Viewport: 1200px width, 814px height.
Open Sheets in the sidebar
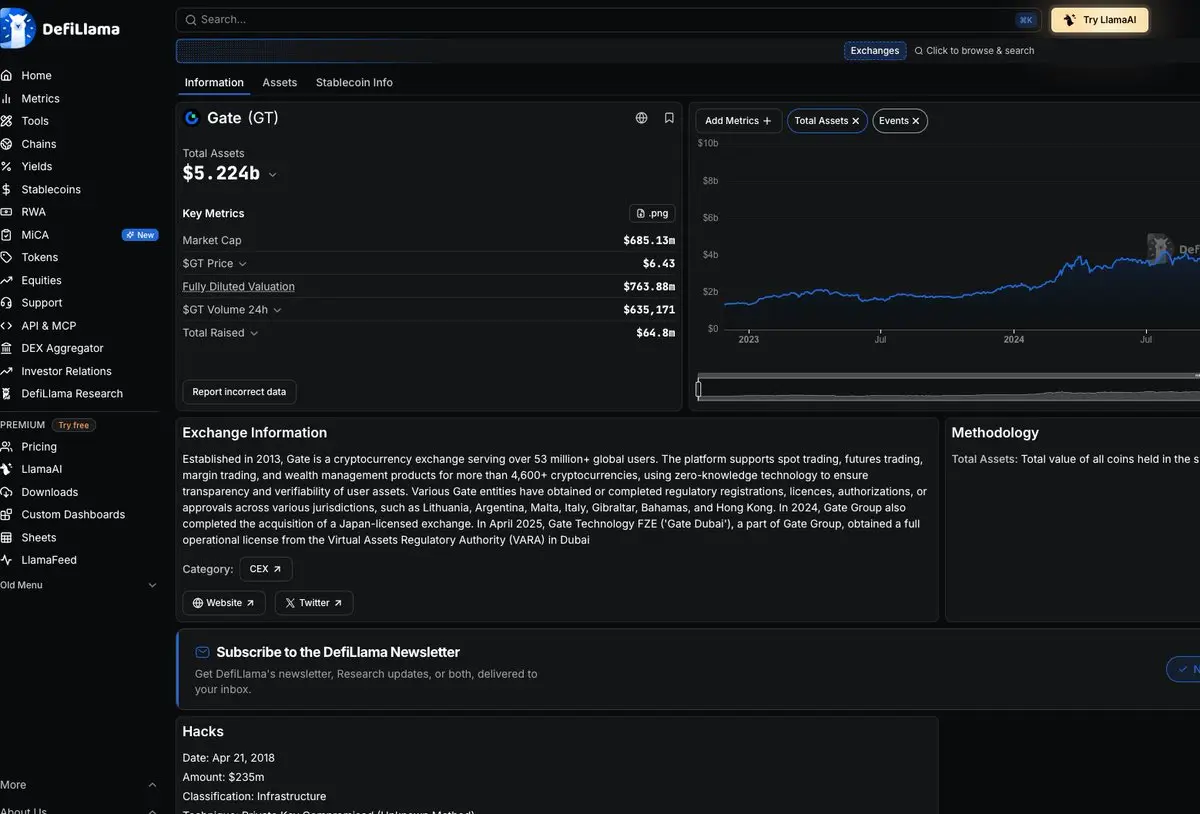click(x=39, y=537)
